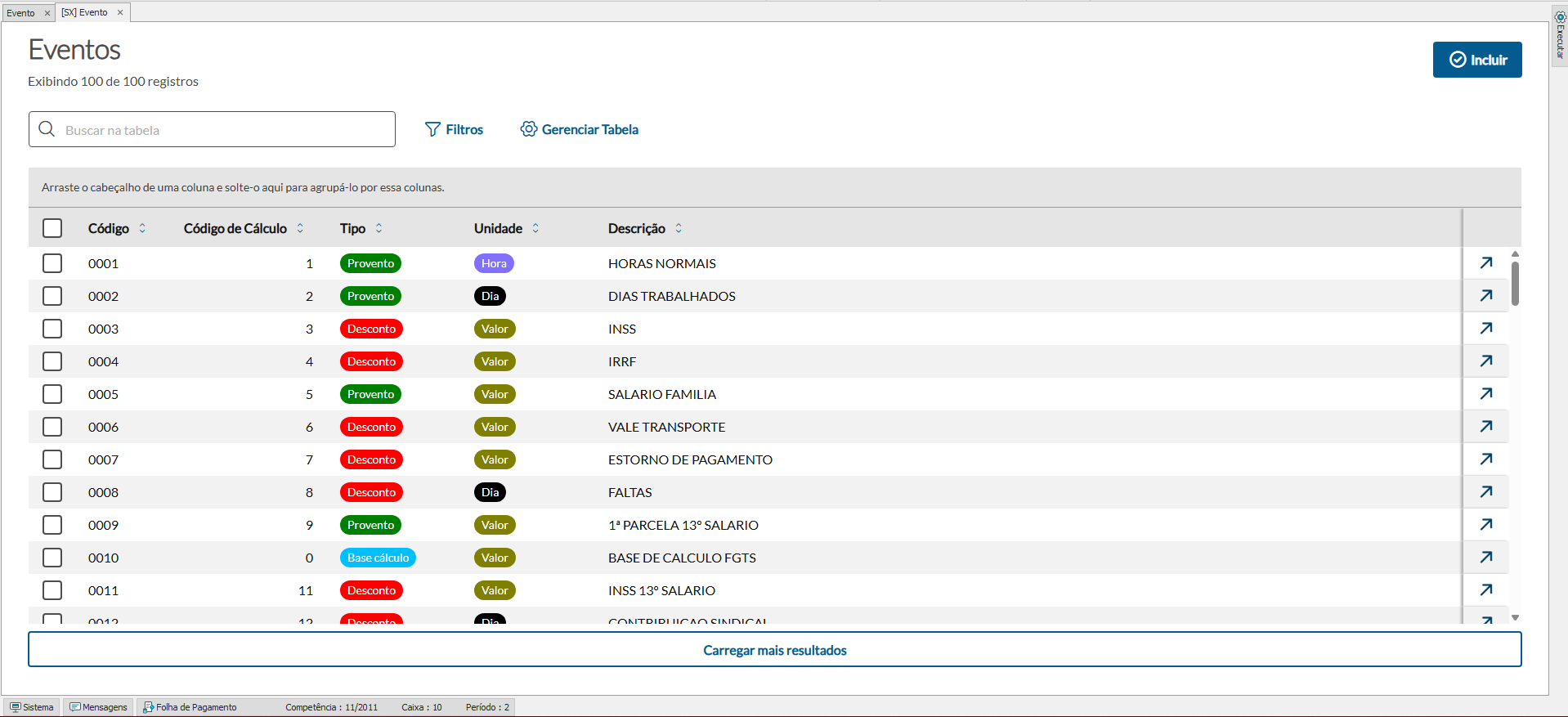1568x717 pixels.
Task: Click the Hora unit badge in row 0001
Action: (494, 263)
